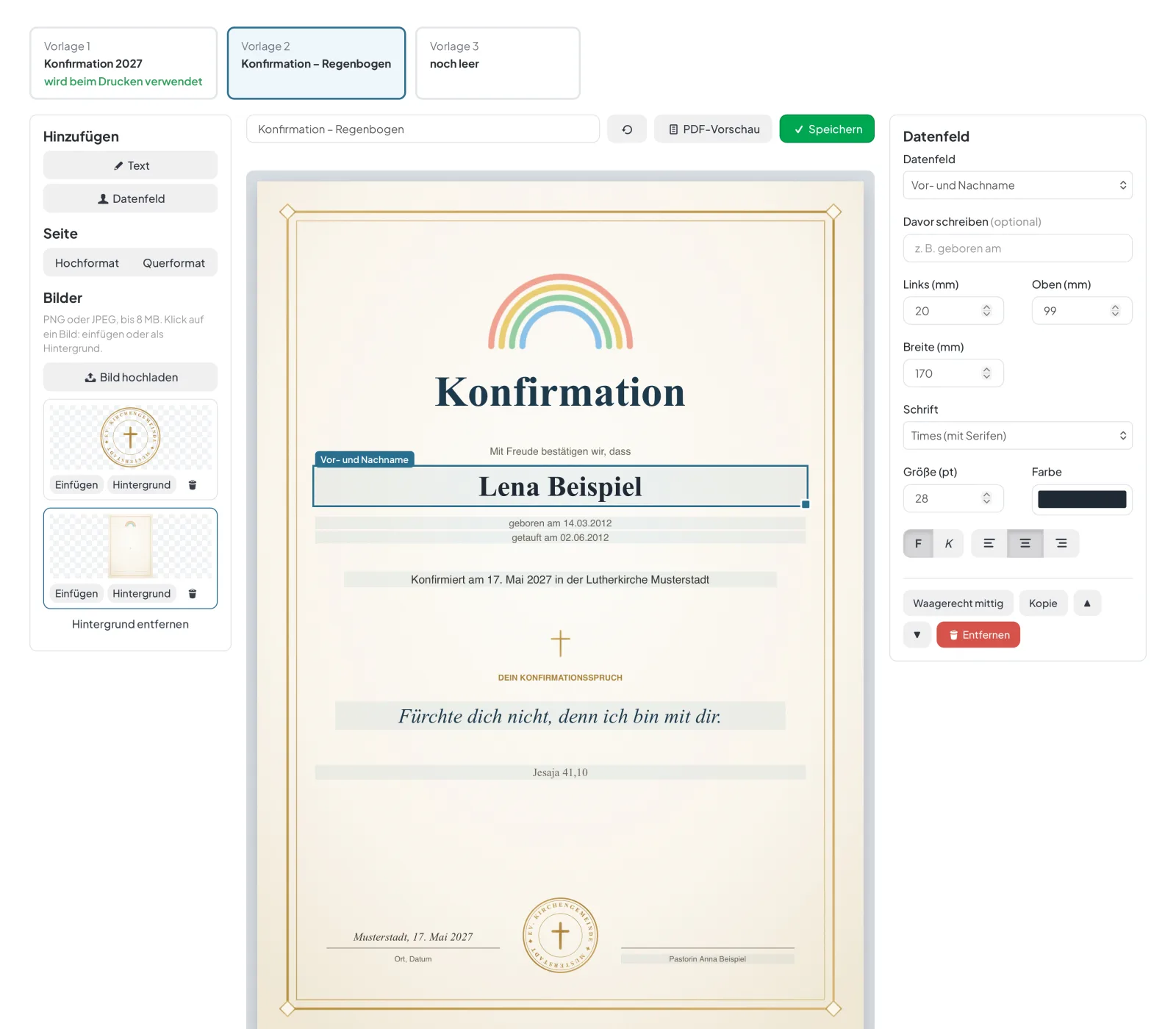This screenshot has width=1176, height=1029.
Task: Select the Bible verse text on canvas
Action: coord(560,716)
